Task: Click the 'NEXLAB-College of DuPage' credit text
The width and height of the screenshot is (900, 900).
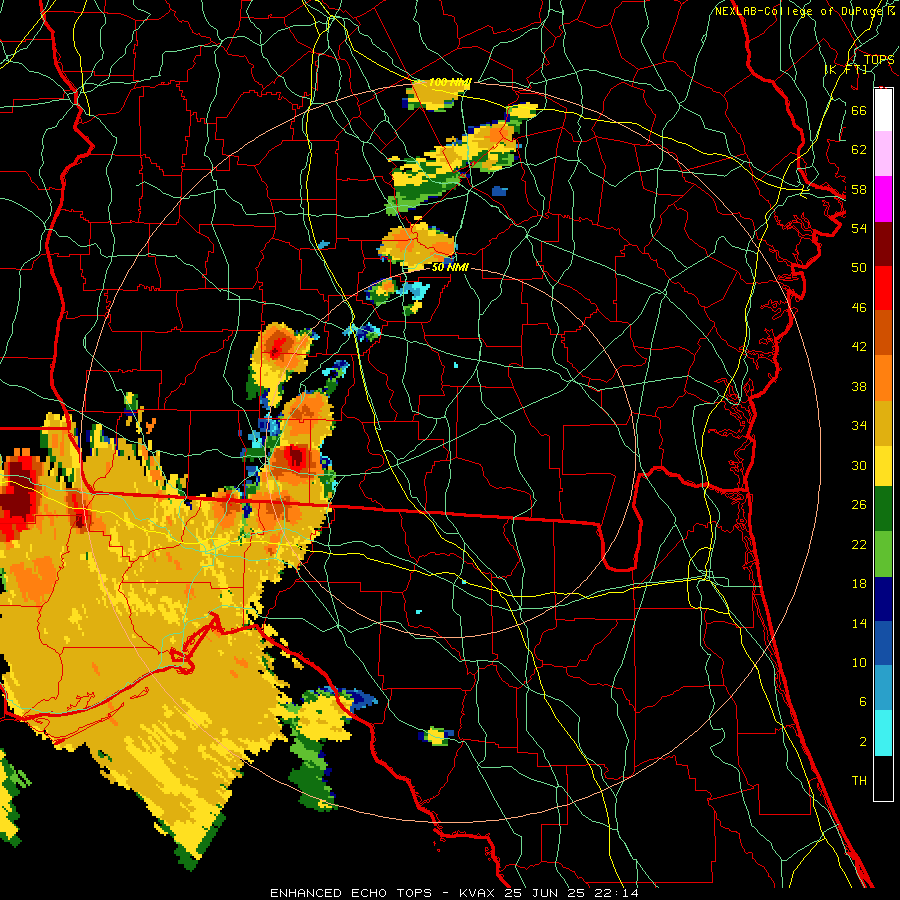Action: pos(800,11)
